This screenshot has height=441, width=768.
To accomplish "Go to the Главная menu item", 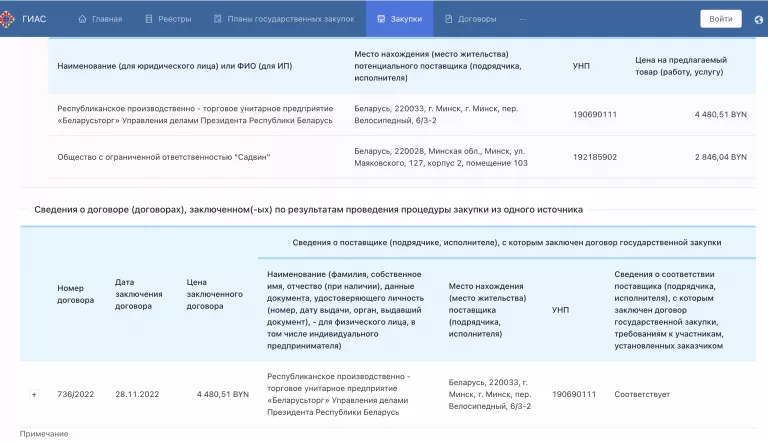I will coord(106,19).
